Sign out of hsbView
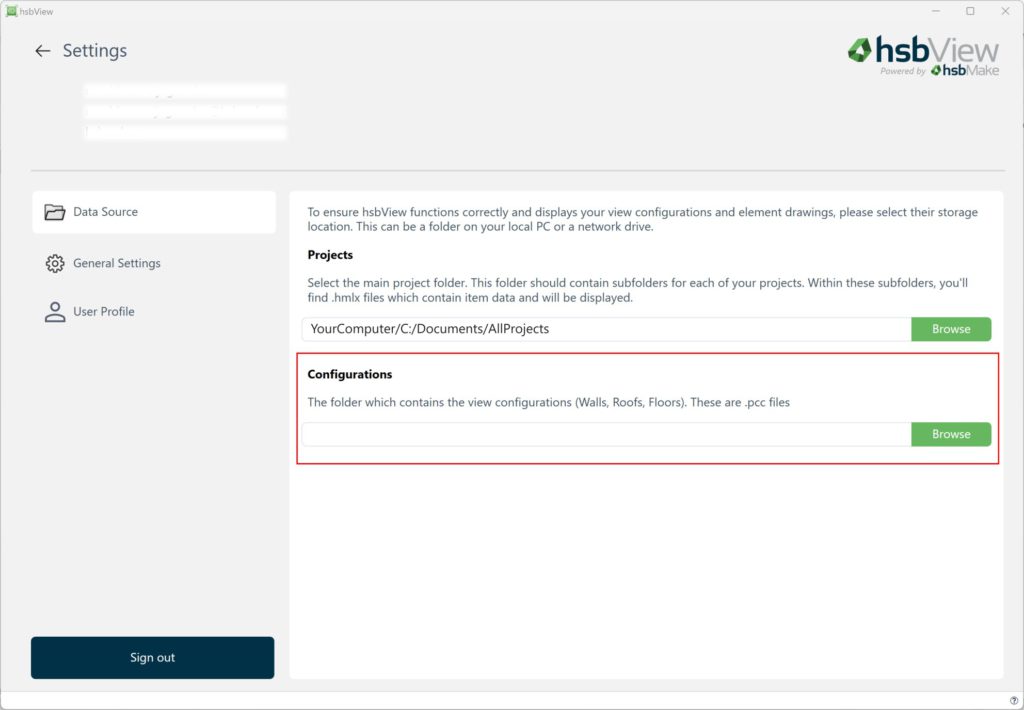The image size is (1024, 710). [152, 657]
